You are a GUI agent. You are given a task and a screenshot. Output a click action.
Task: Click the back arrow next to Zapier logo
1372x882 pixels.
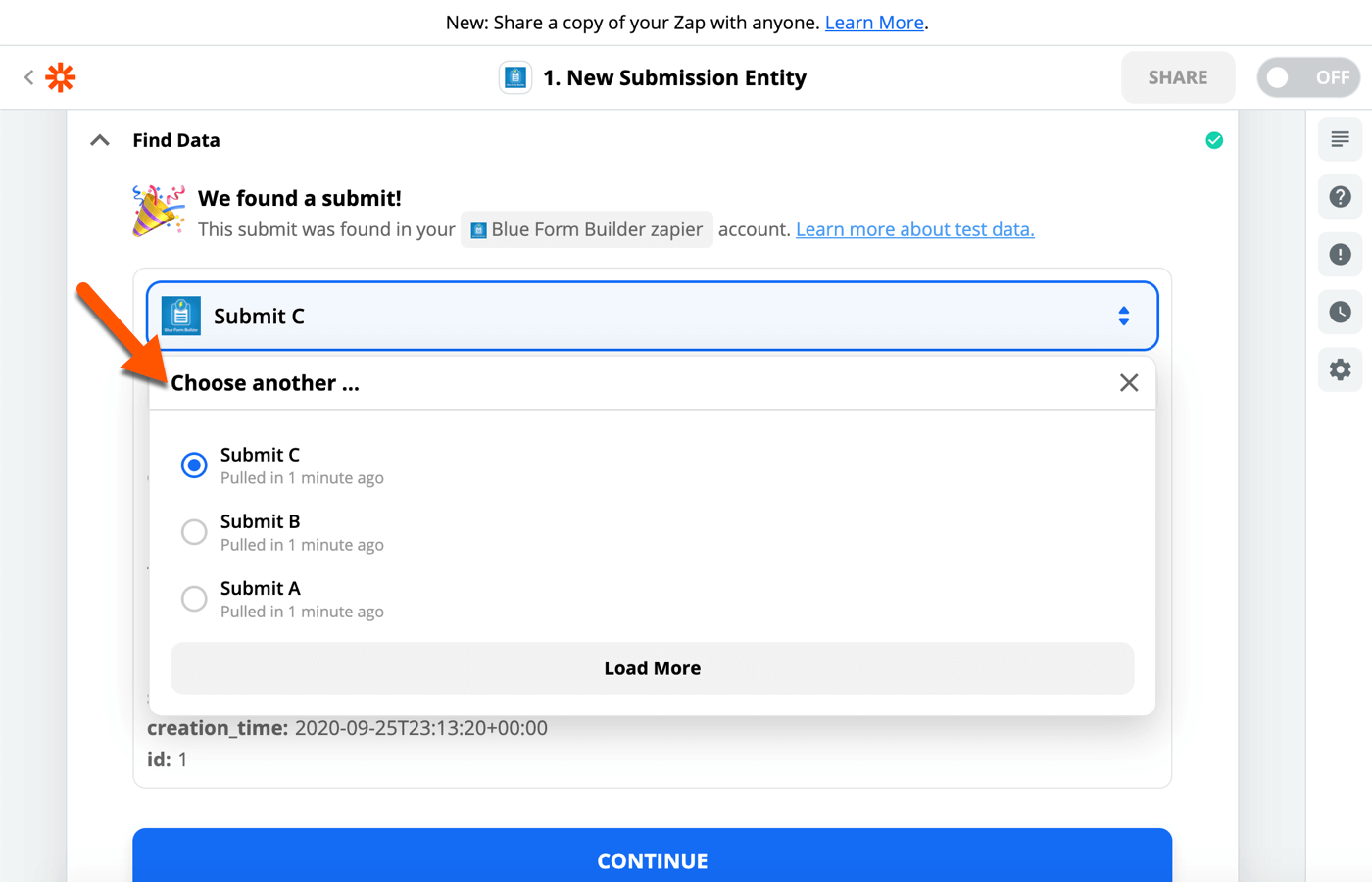point(26,76)
